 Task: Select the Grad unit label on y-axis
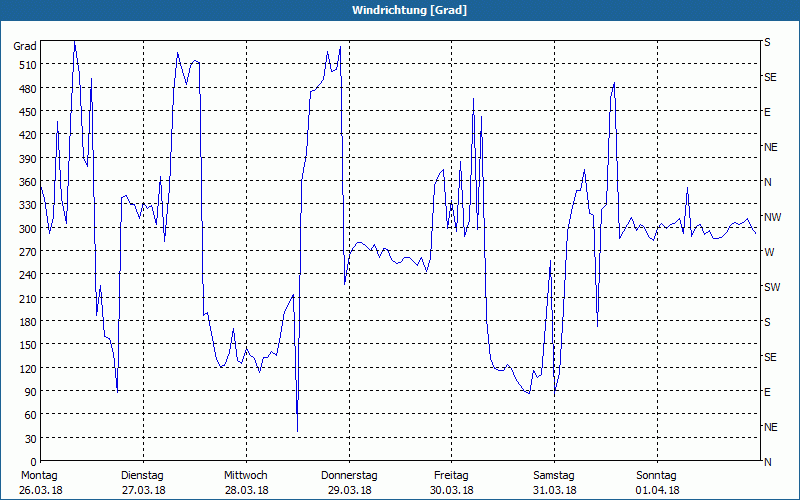point(25,46)
